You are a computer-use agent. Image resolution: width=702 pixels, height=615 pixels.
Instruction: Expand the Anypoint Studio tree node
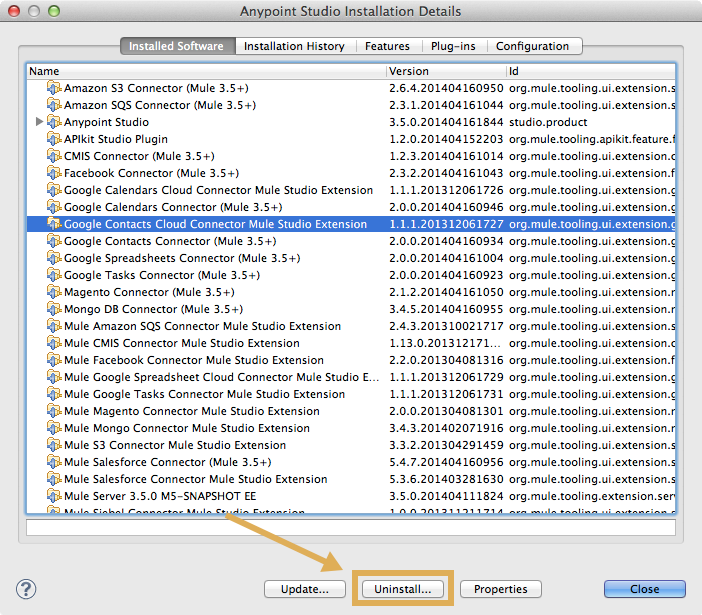(40, 122)
